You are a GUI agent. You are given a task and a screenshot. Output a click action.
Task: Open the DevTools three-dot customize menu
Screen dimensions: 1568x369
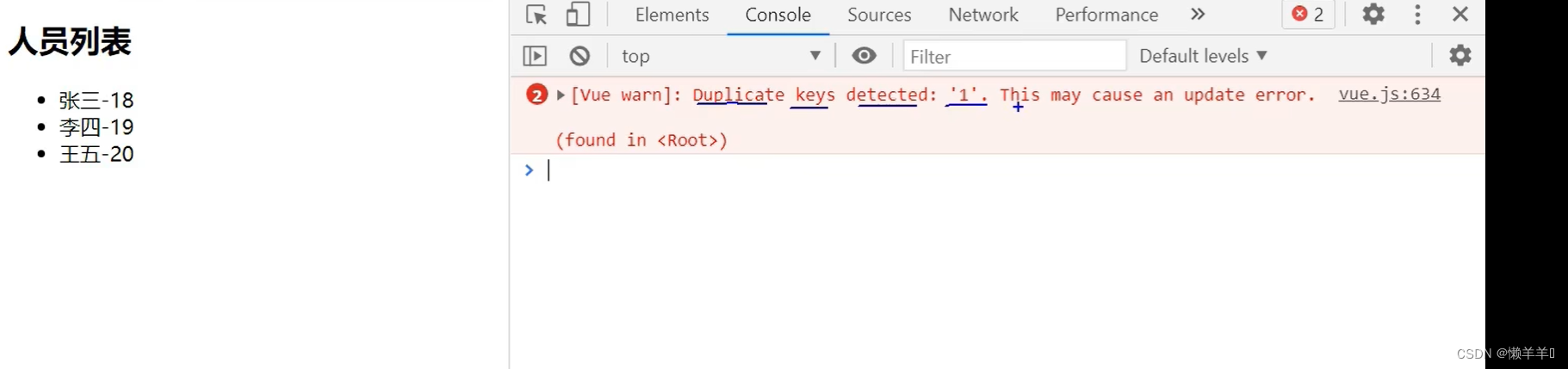1417,15
